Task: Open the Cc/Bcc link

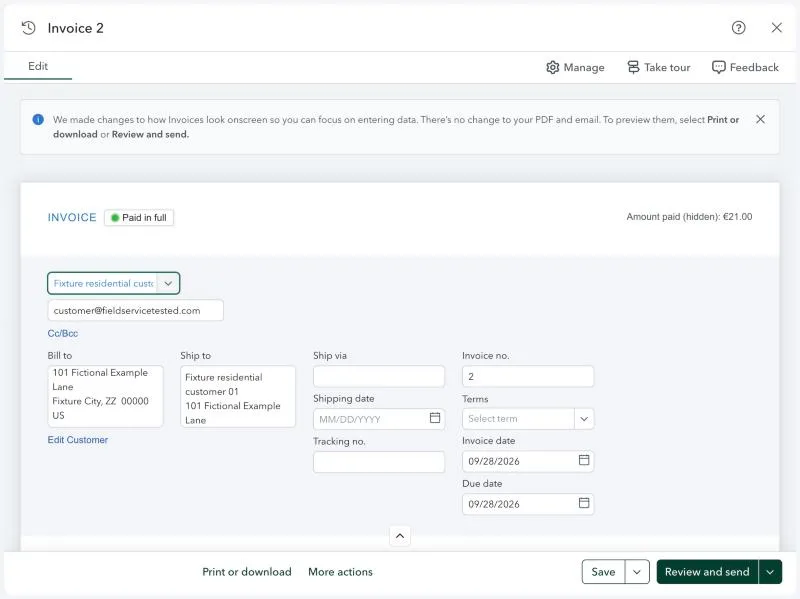Action: (63, 333)
